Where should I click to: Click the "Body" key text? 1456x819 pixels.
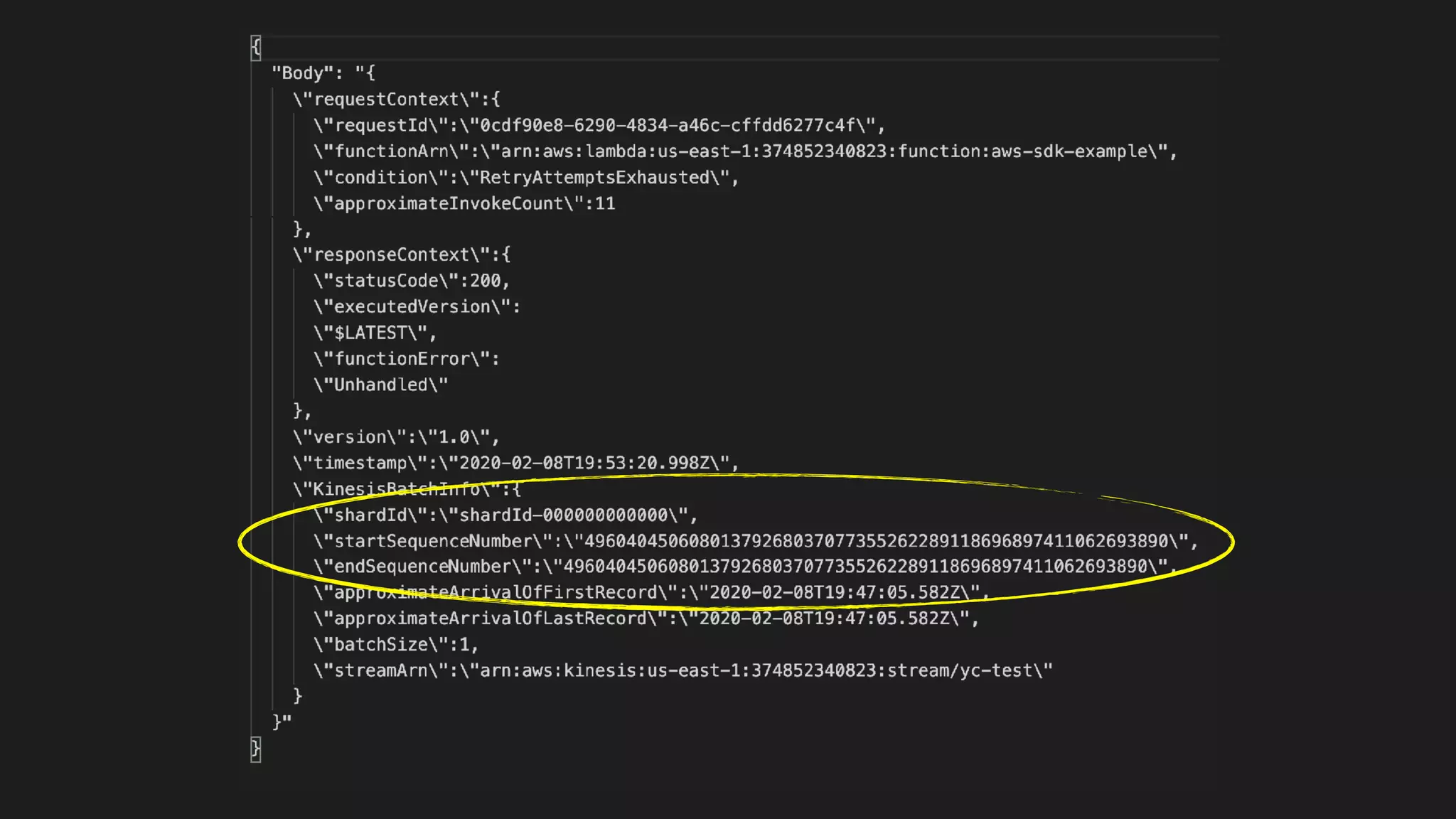pos(303,73)
